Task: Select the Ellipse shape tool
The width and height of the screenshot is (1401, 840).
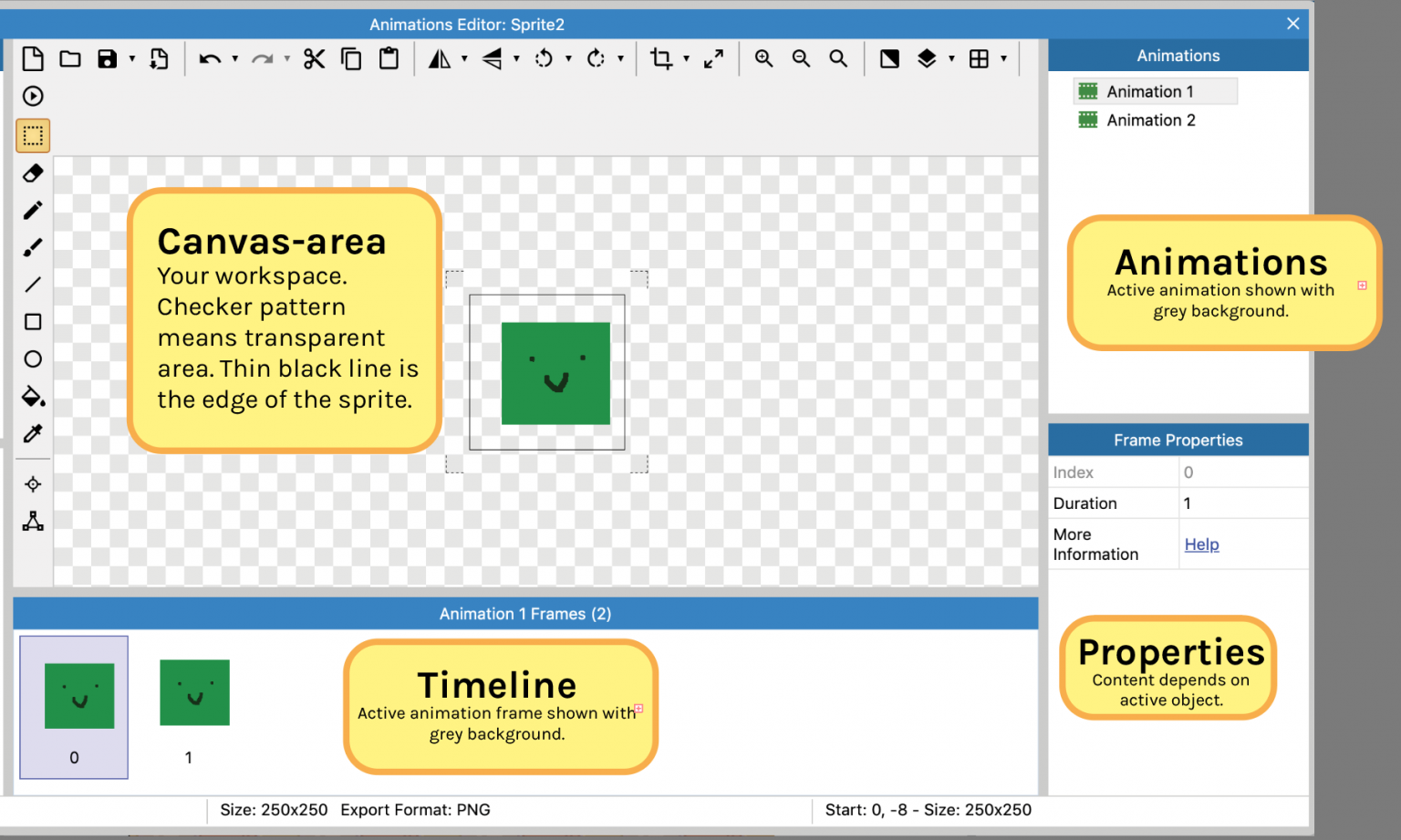Action: [33, 359]
